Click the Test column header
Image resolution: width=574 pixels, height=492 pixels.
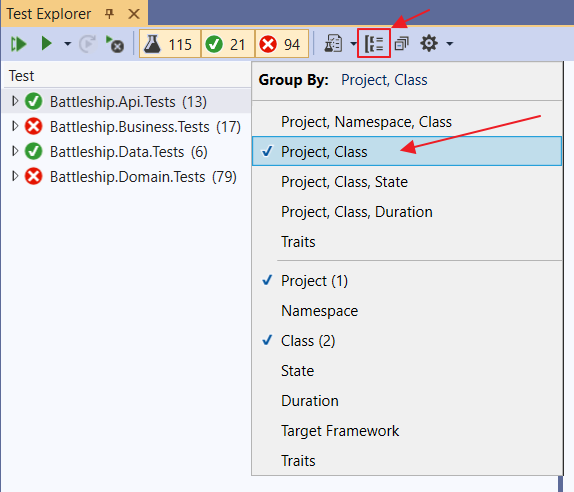(x=22, y=76)
